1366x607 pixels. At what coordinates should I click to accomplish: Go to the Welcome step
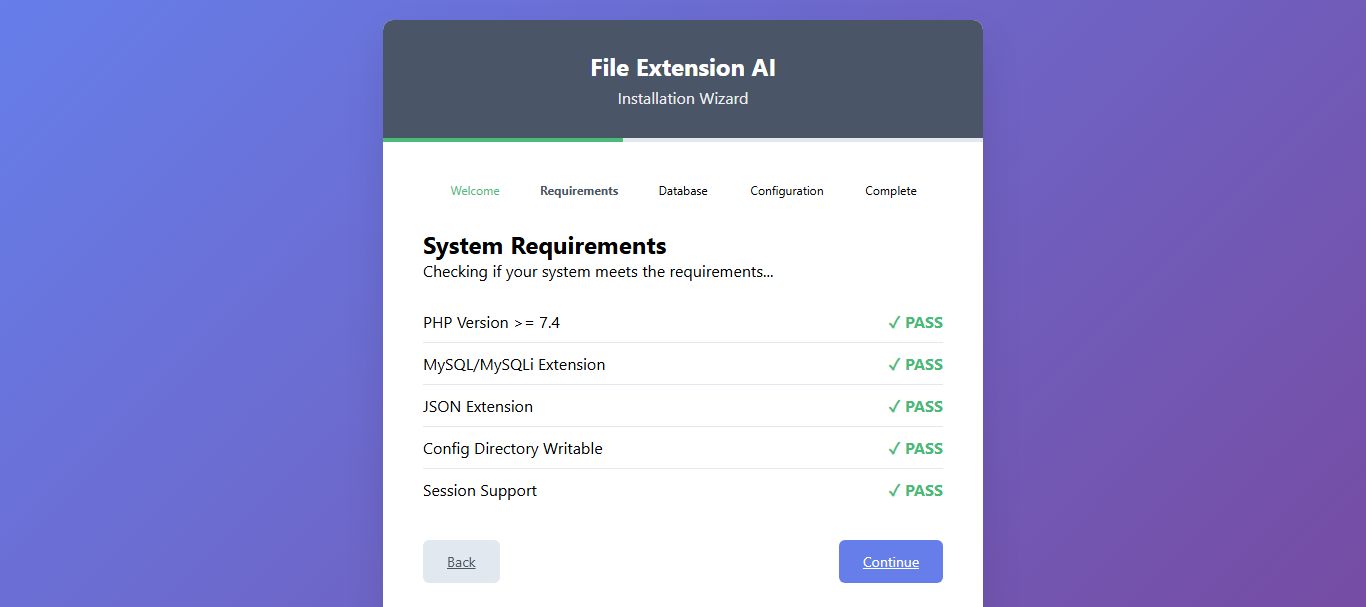click(475, 191)
